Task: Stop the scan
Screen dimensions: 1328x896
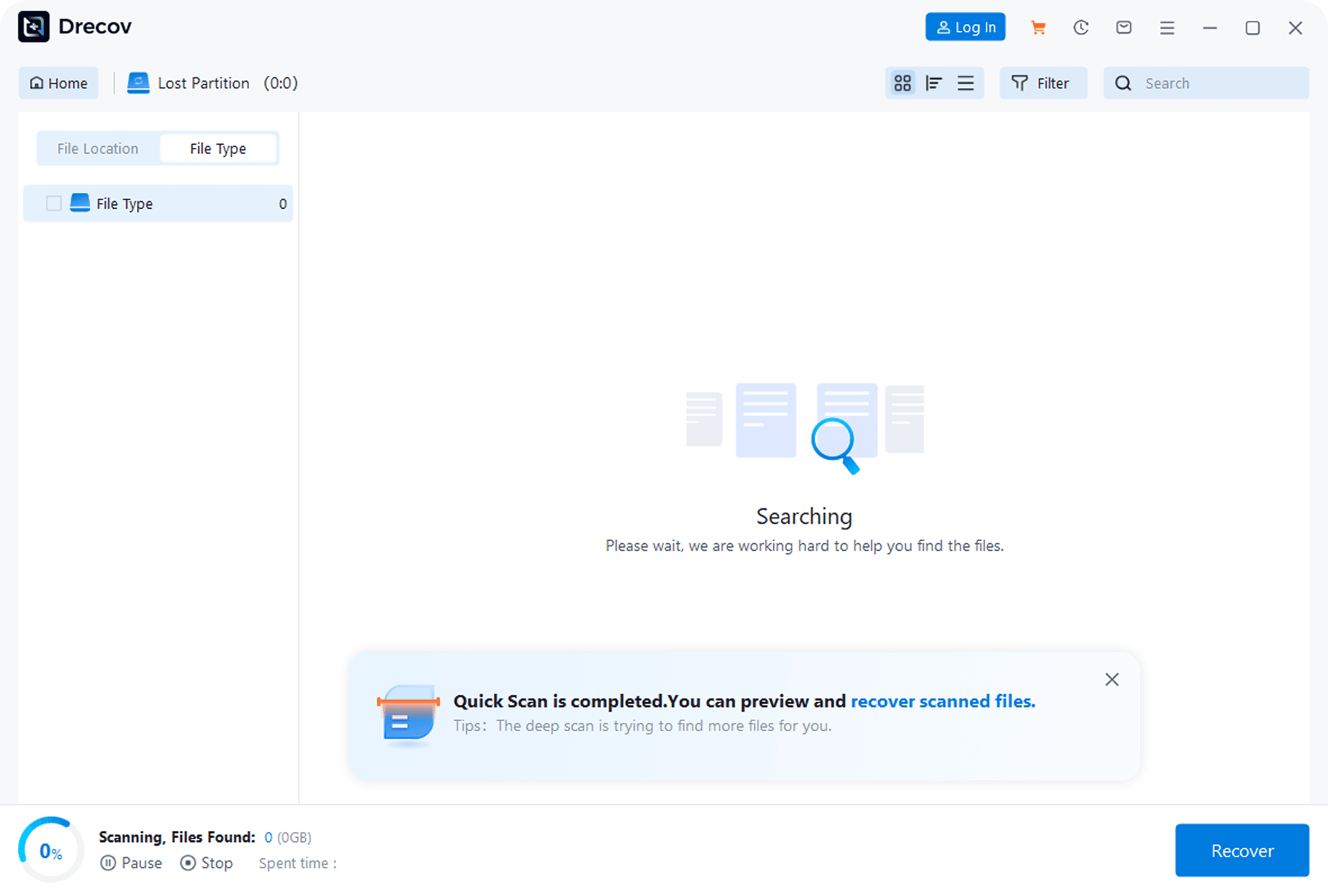Action: tap(207, 863)
